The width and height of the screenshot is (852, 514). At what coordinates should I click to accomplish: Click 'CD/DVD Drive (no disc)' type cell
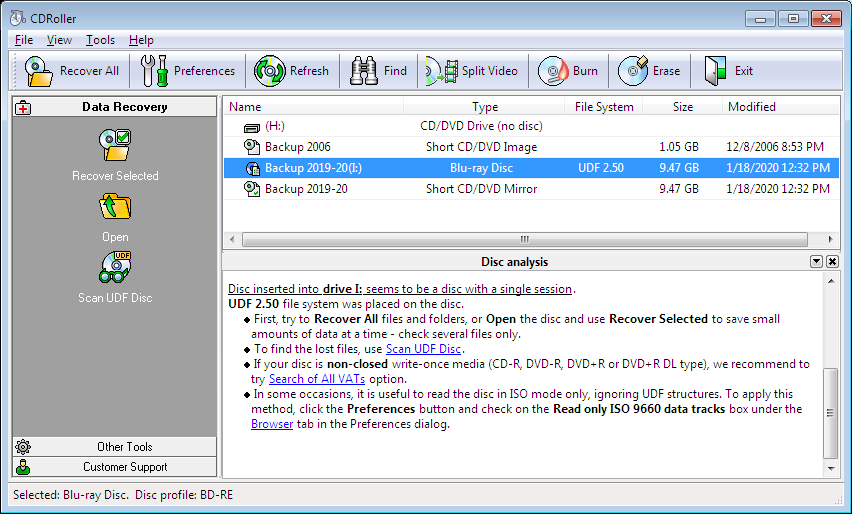pos(481,126)
